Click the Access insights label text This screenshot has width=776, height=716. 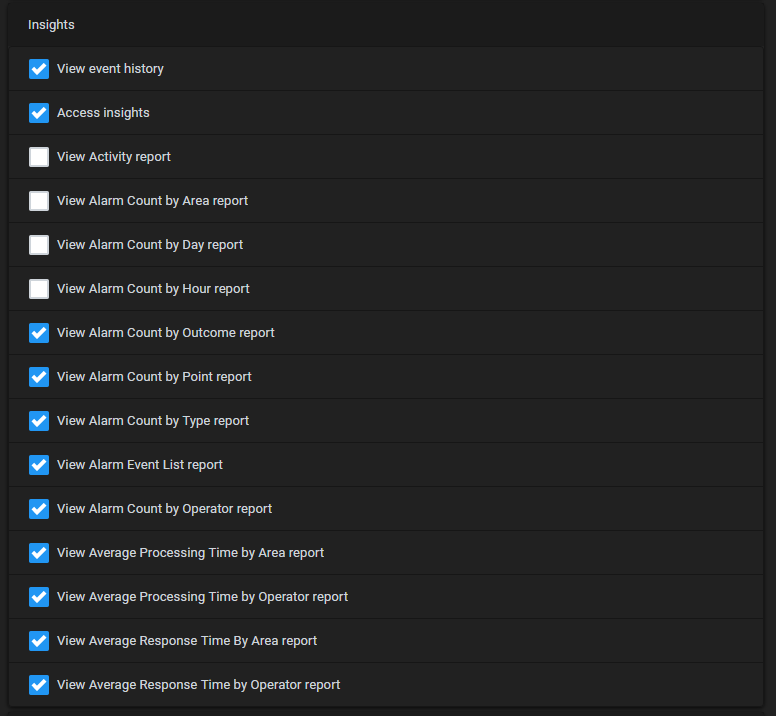pos(103,113)
